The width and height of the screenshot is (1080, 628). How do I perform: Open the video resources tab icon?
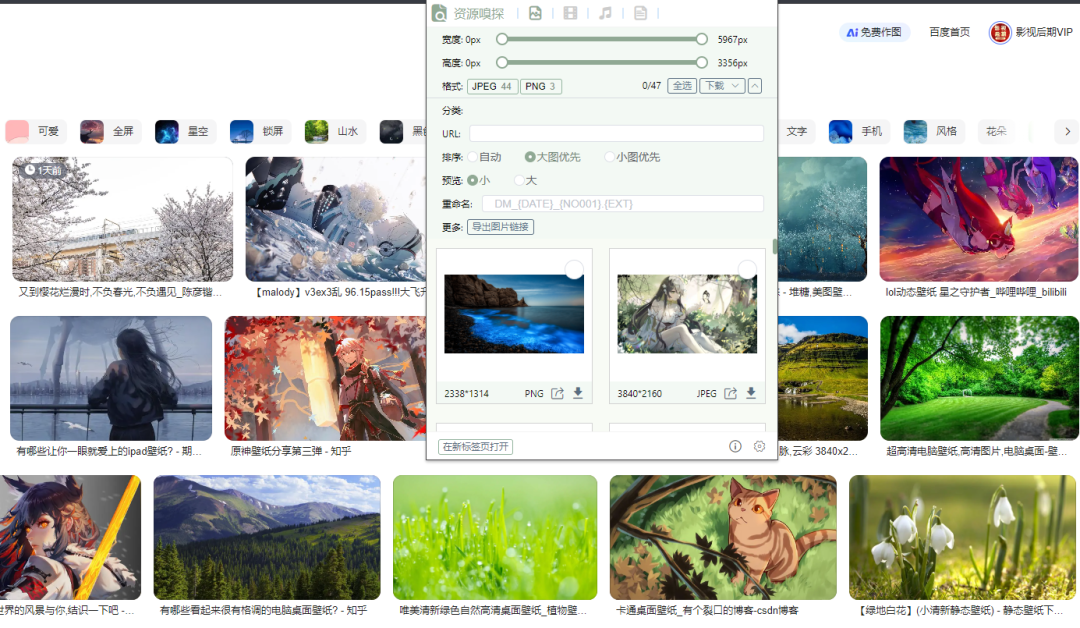click(x=570, y=13)
